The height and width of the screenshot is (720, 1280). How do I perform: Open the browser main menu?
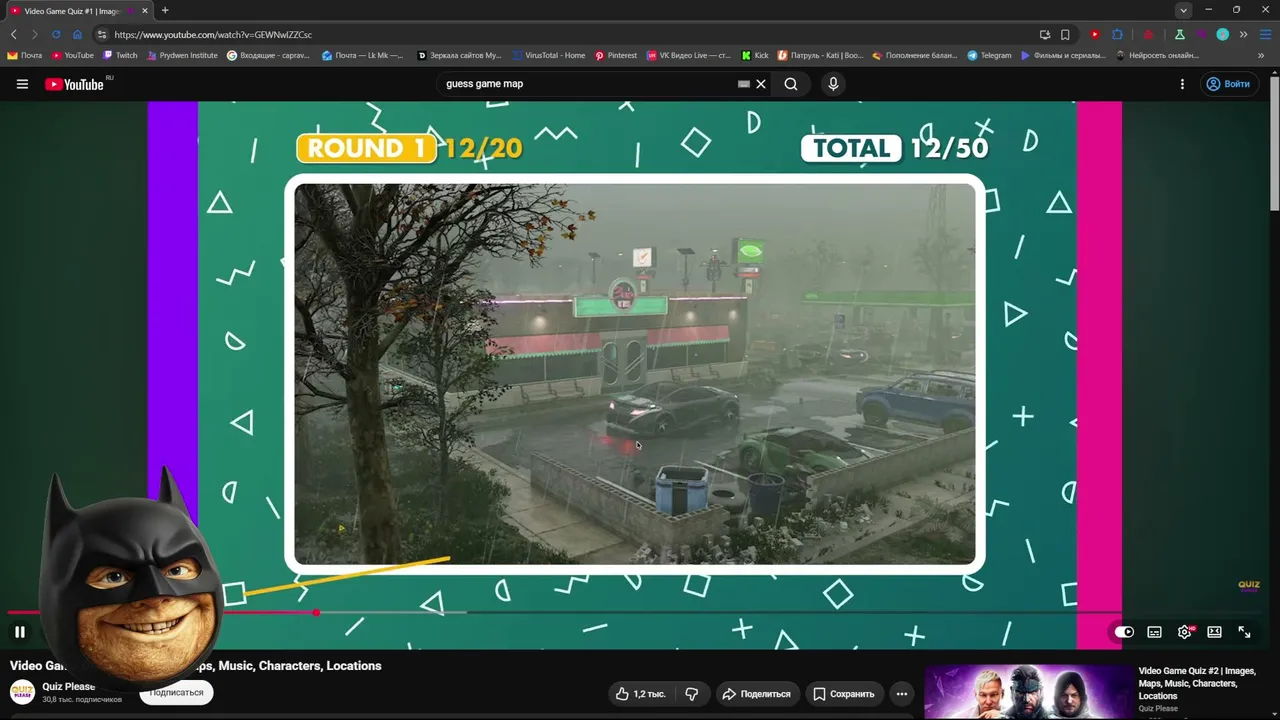coord(1263,35)
